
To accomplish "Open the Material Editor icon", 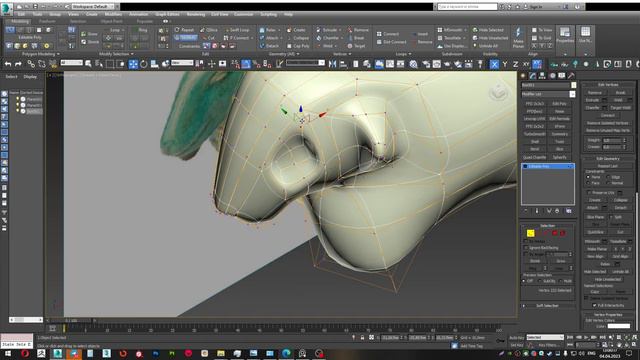I will pos(413,64).
